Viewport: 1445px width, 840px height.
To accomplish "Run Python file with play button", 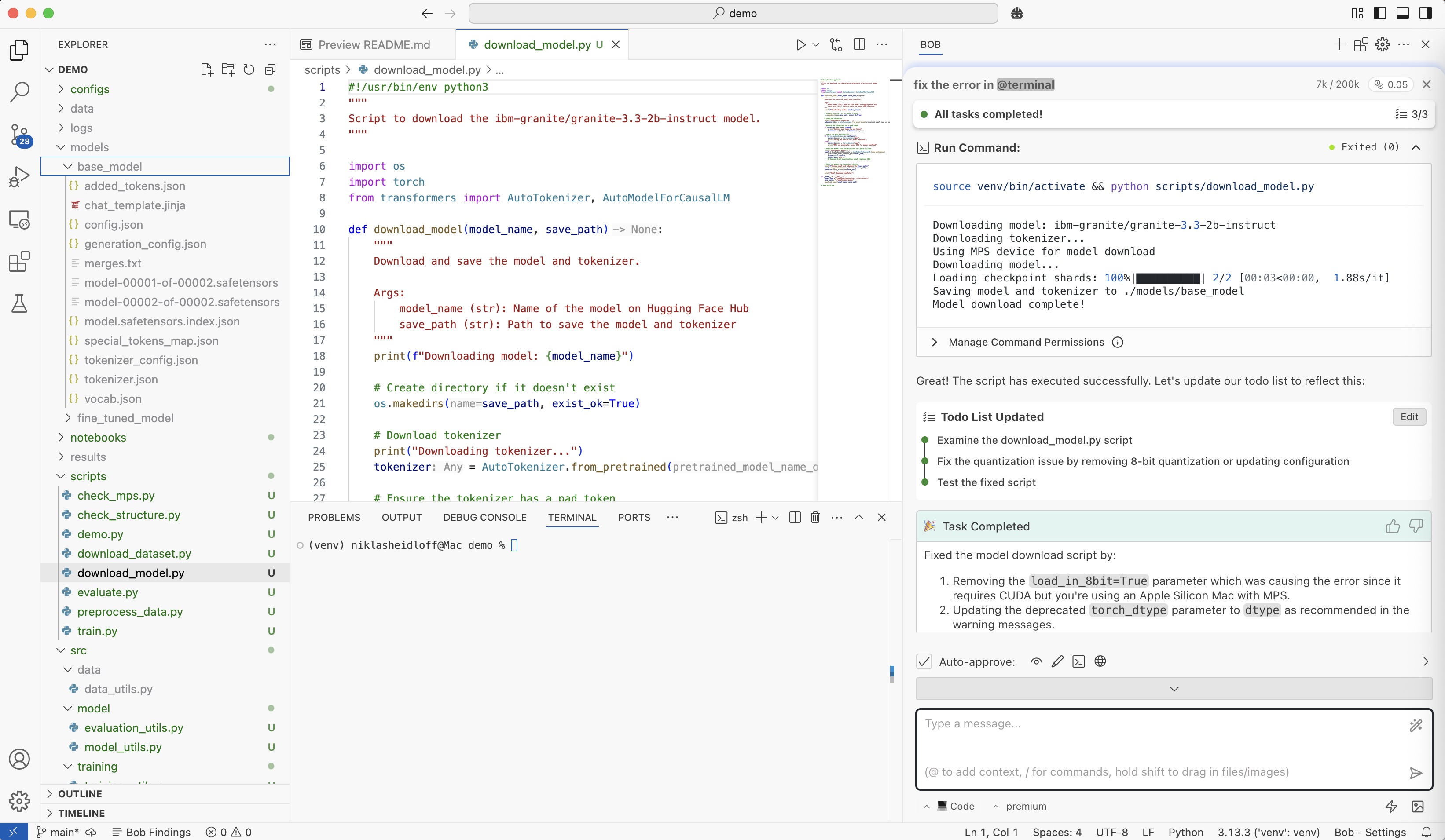I will (800, 45).
